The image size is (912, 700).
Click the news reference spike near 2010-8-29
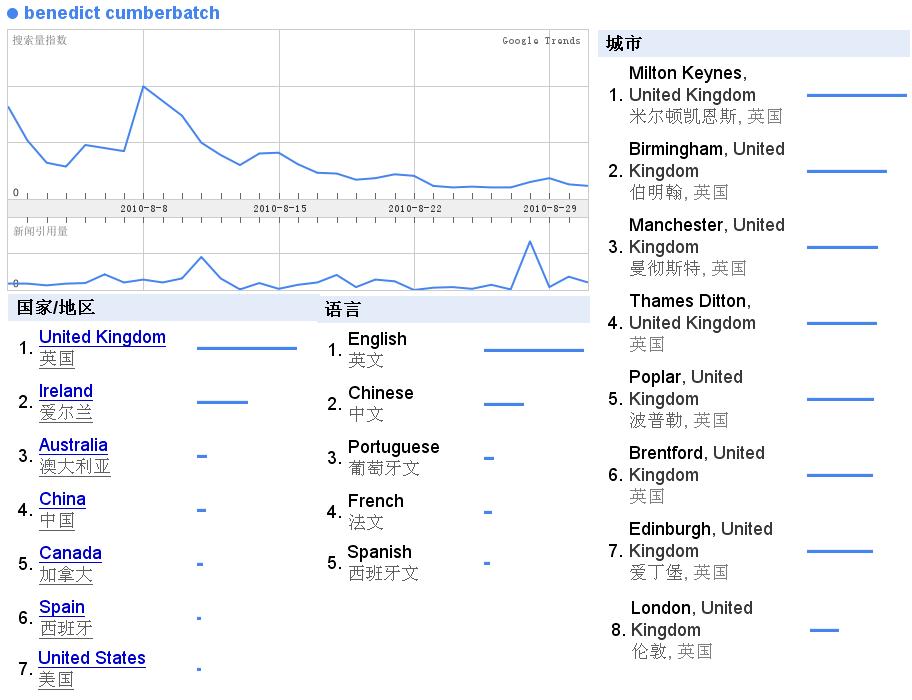[529, 242]
